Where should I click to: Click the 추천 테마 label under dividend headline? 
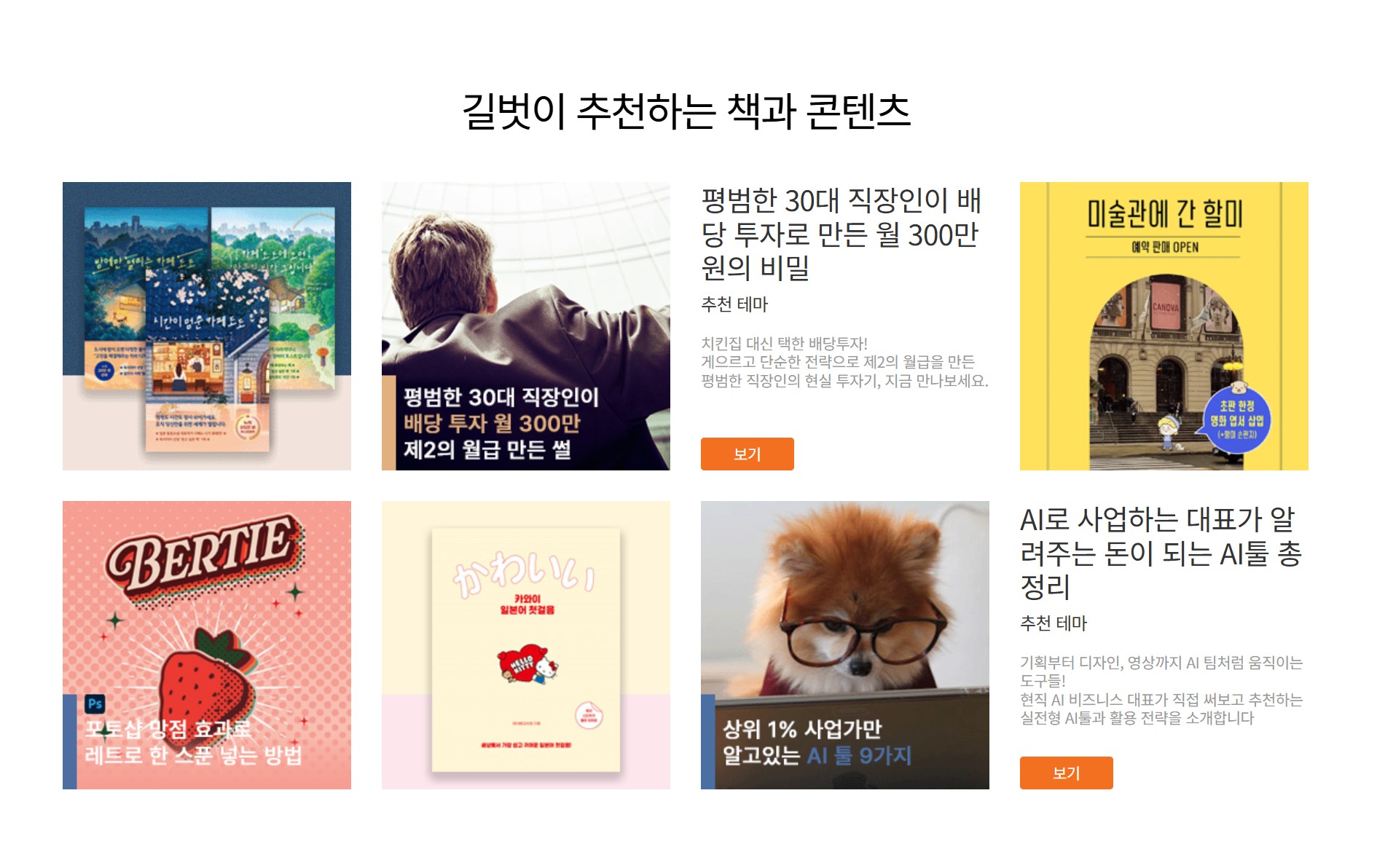(x=734, y=304)
